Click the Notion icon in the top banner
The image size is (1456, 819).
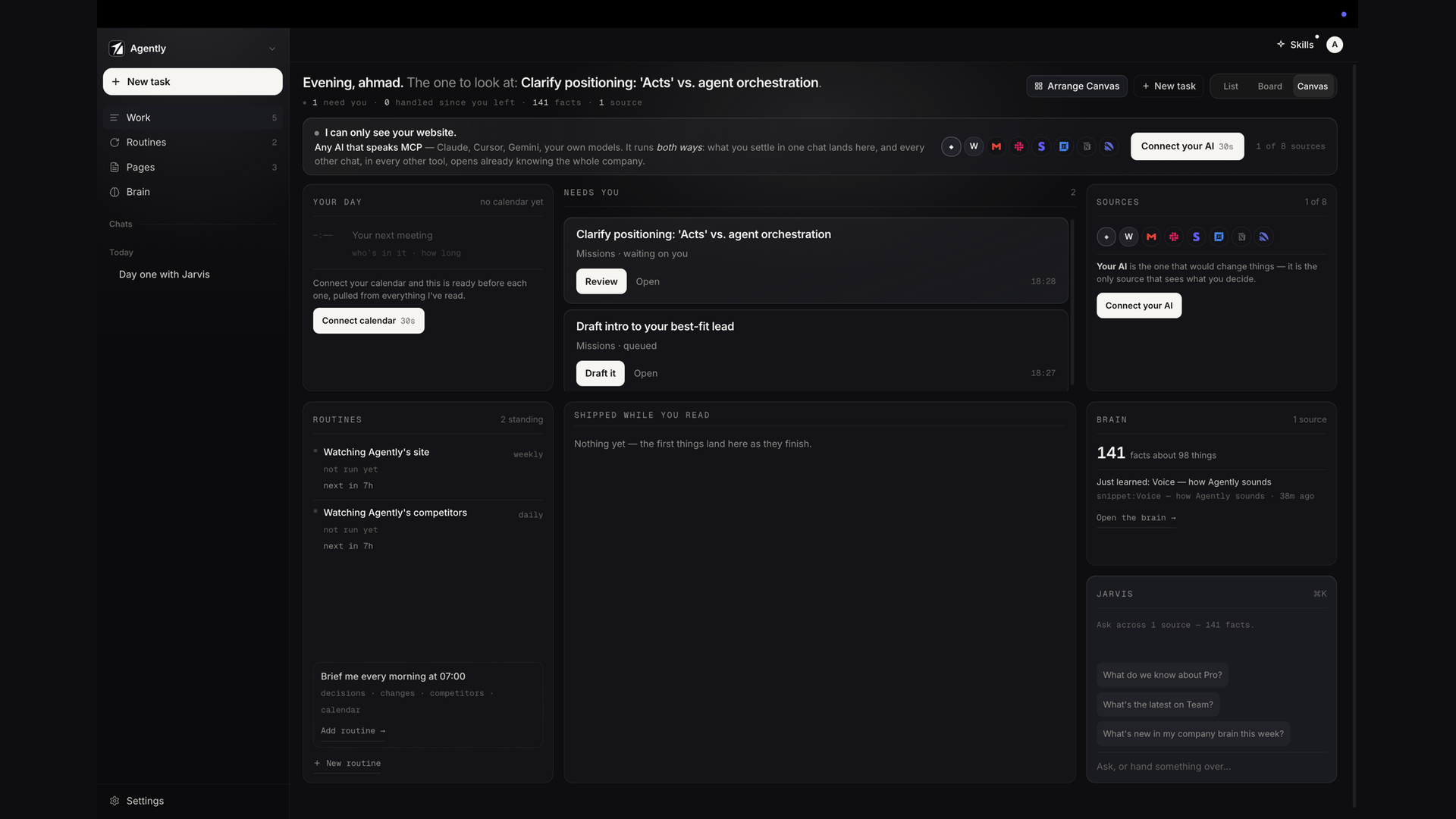1087,146
